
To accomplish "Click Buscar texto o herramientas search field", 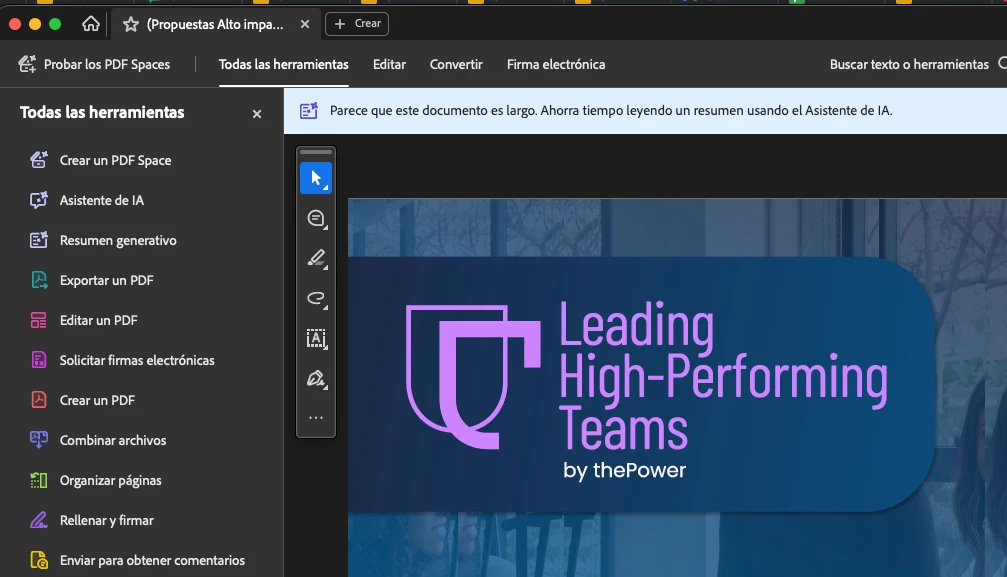I will 909,64.
